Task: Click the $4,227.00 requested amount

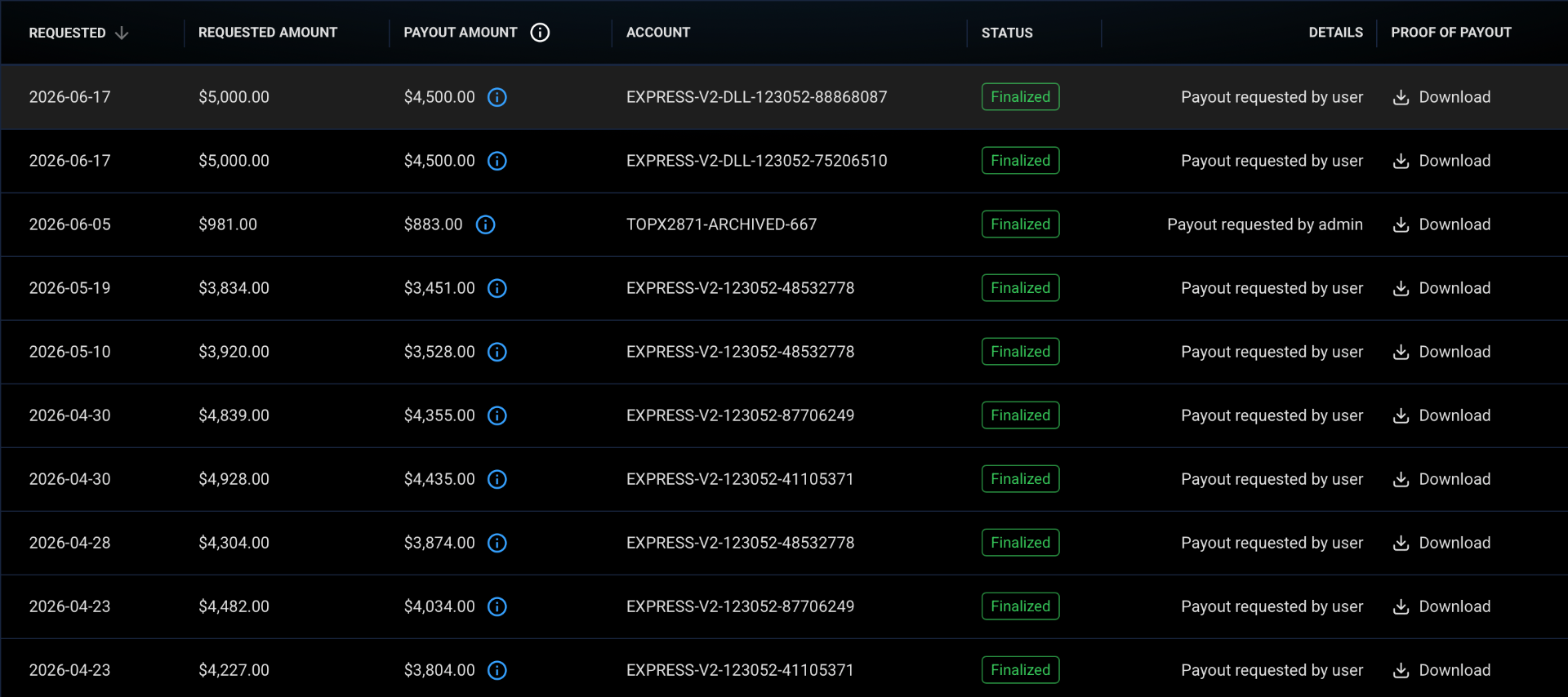Action: 234,670
